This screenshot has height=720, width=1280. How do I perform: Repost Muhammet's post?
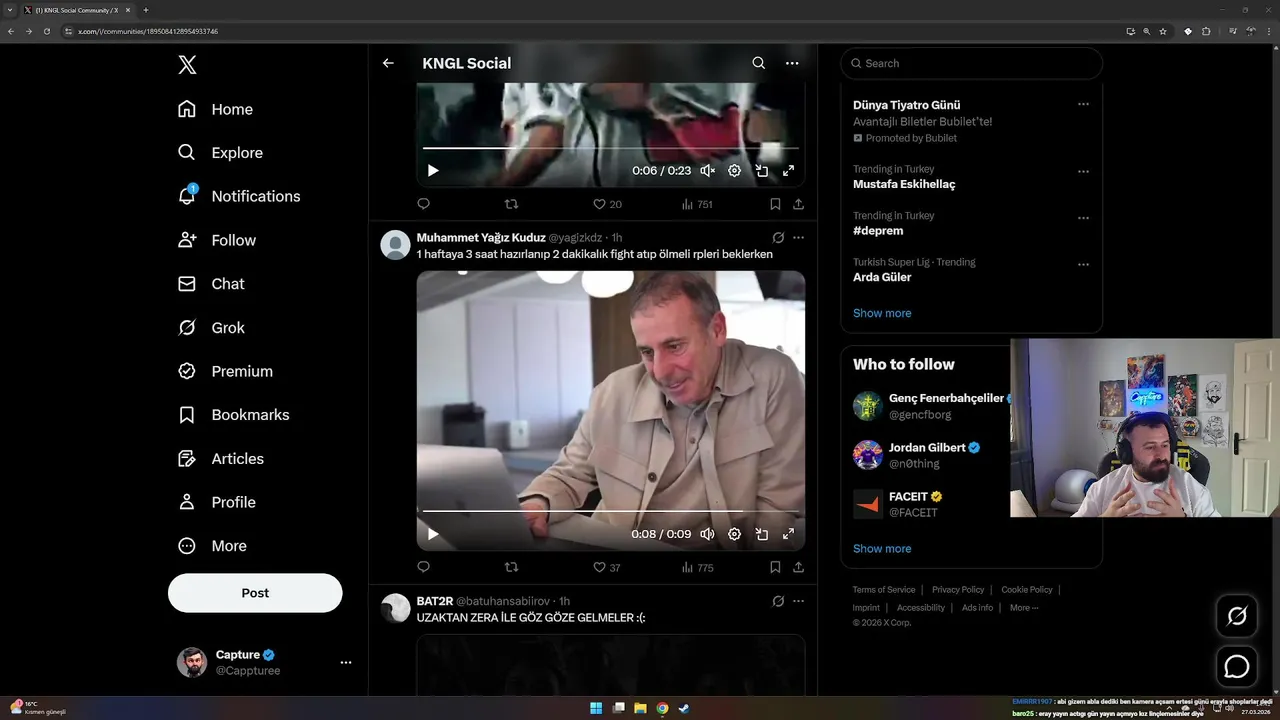pos(511,567)
